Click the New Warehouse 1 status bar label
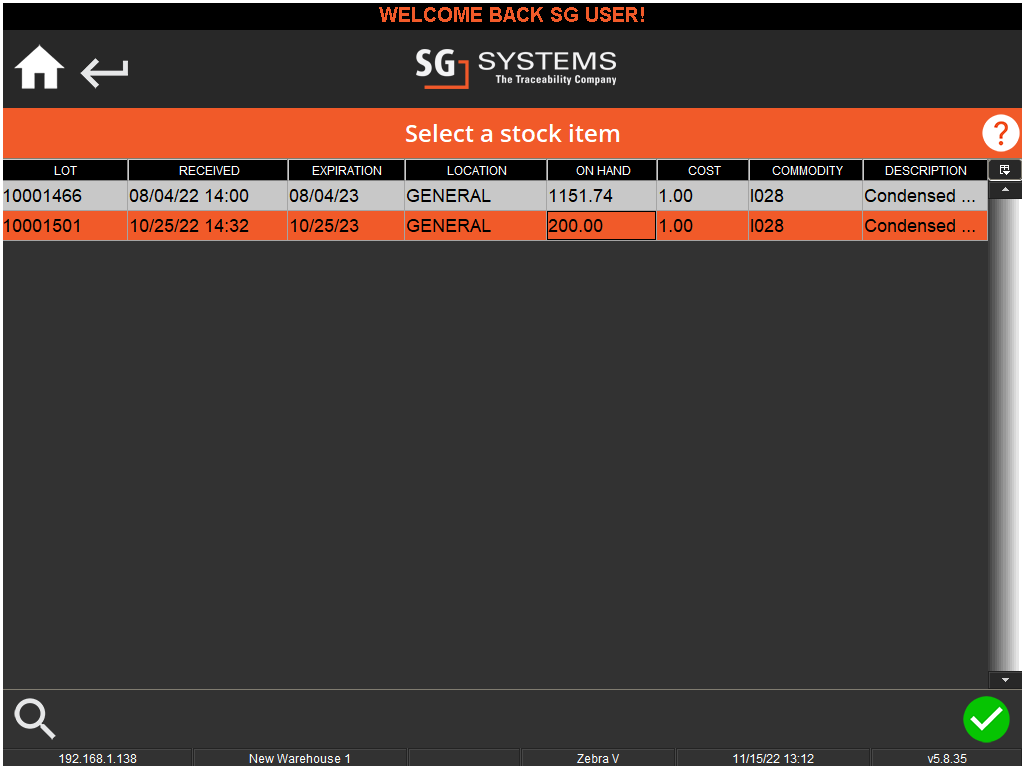1025x769 pixels. click(x=299, y=758)
